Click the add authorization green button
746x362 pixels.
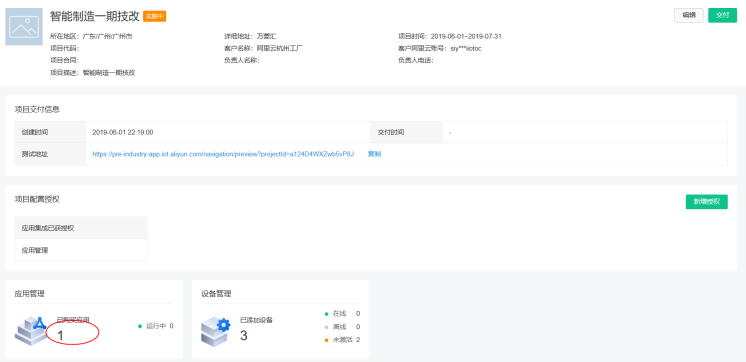[x=707, y=202]
